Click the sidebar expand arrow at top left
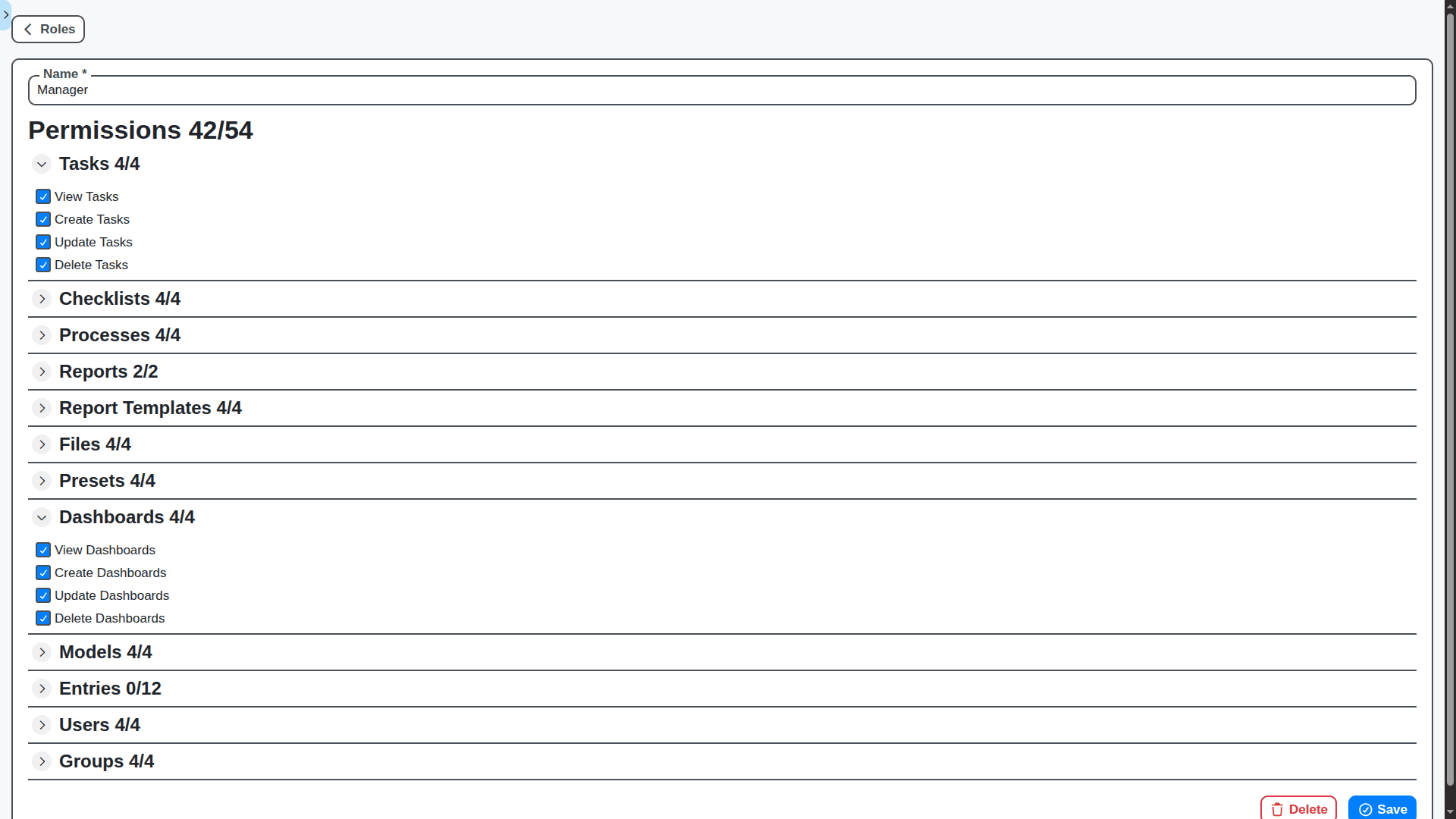1456x819 pixels. [x=6, y=14]
